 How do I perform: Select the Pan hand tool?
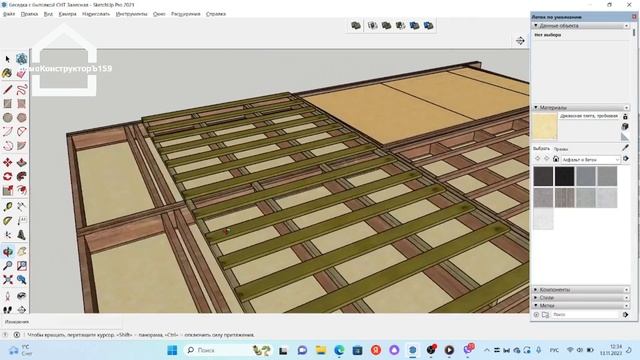(x=22, y=251)
